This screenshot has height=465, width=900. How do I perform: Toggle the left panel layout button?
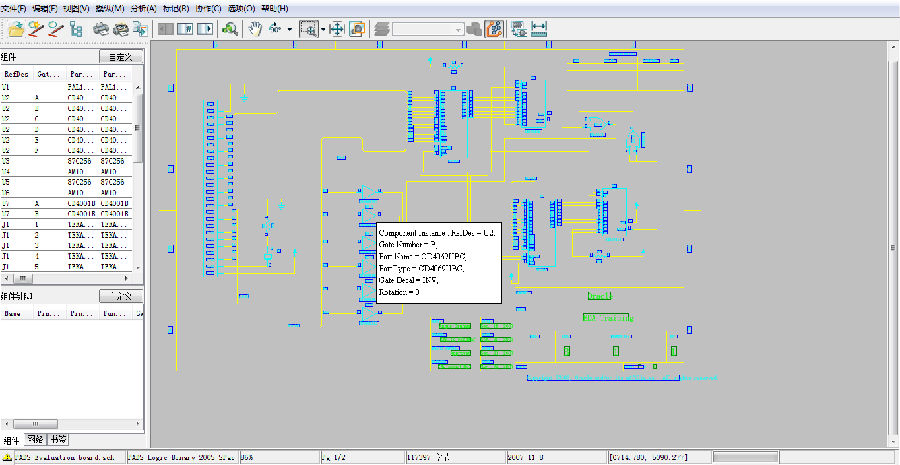tap(166, 29)
